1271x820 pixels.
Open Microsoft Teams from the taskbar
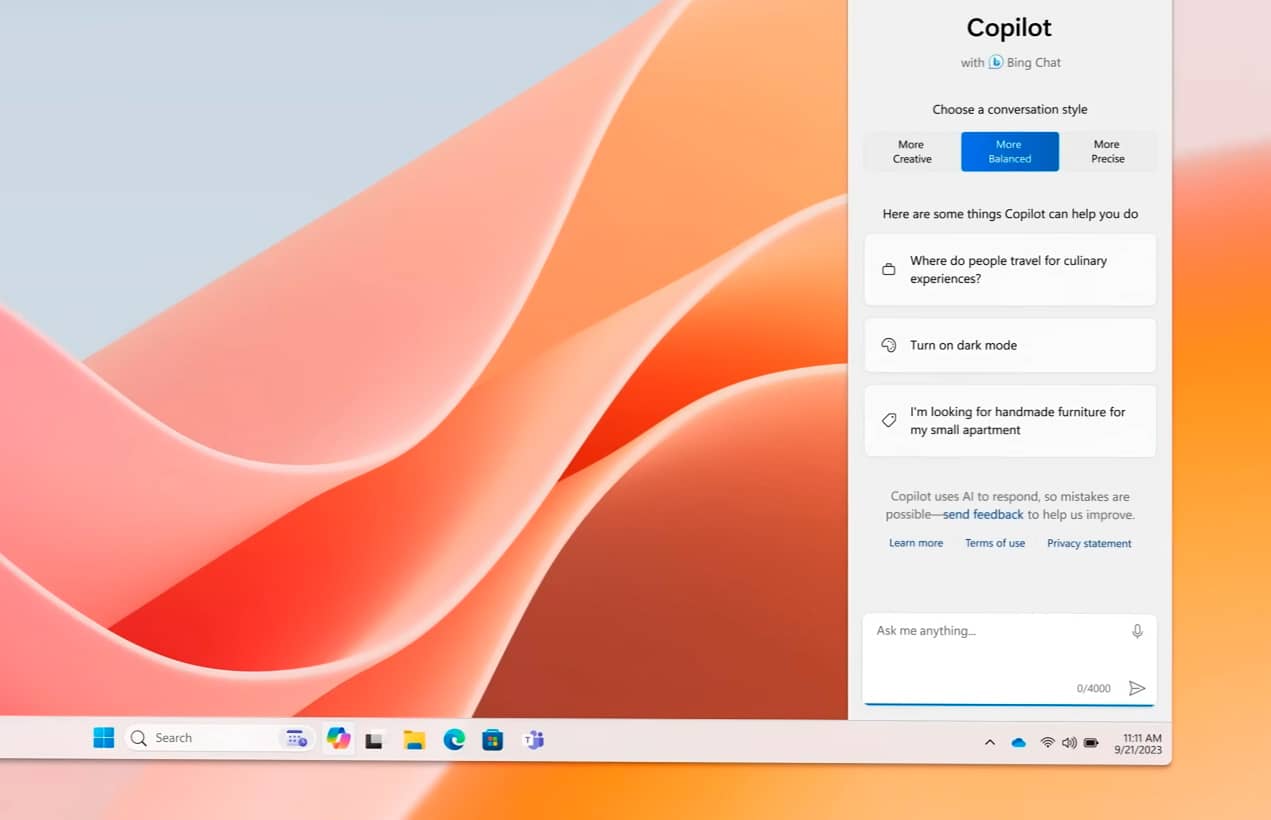(x=534, y=740)
